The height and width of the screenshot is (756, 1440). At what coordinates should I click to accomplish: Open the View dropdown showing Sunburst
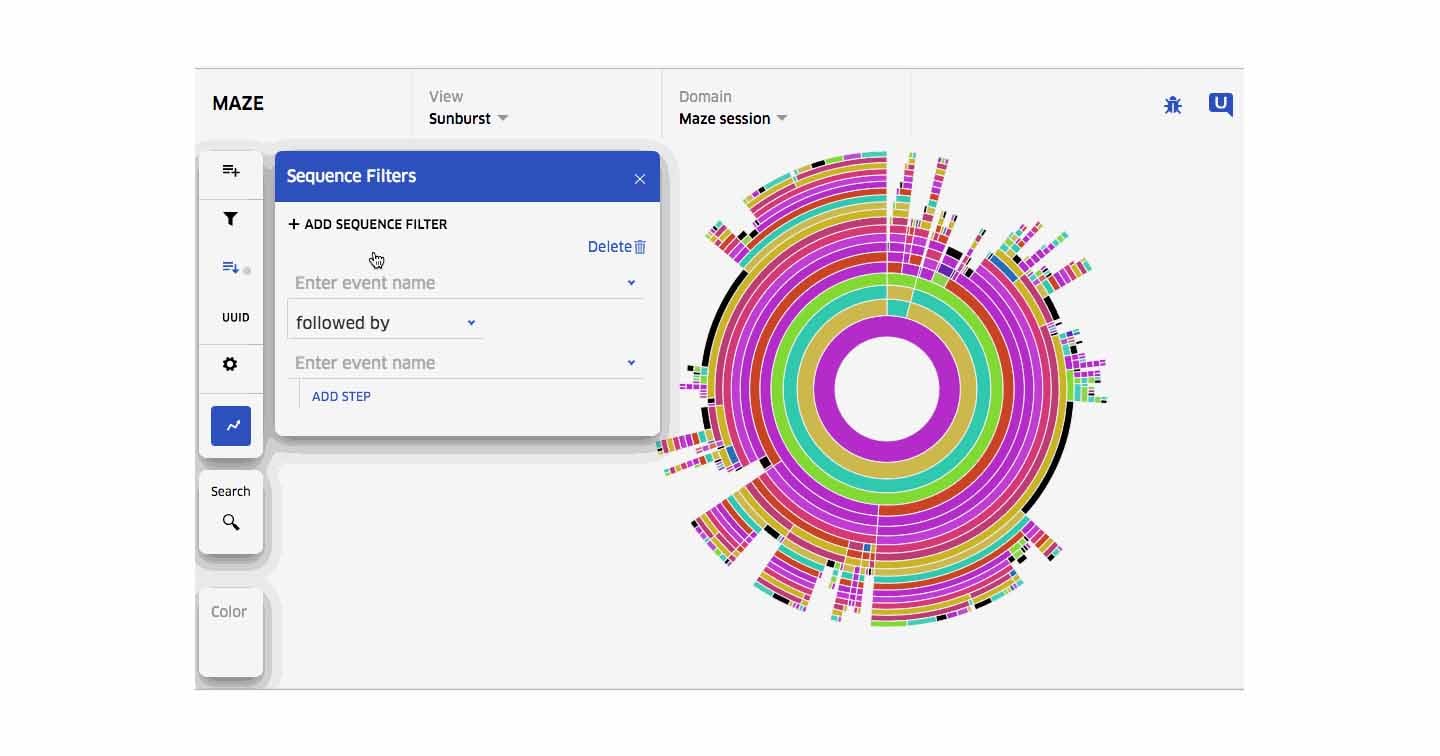(x=468, y=118)
